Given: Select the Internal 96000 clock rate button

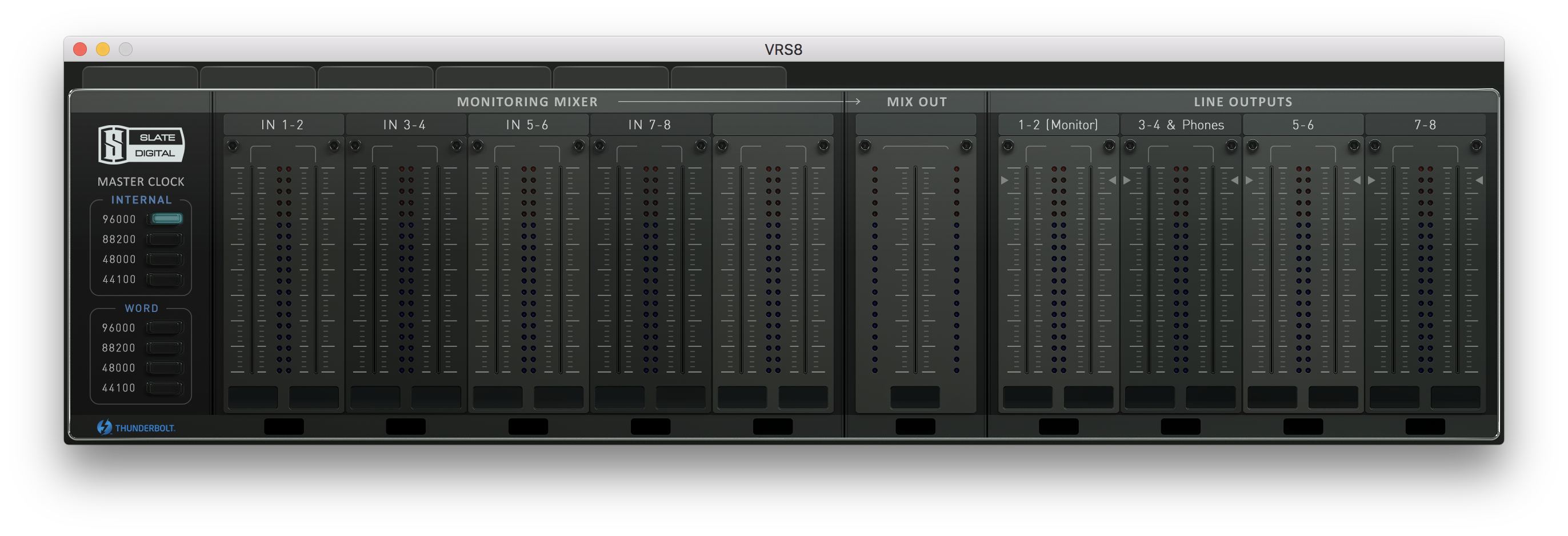Looking at the screenshot, I should coord(166,219).
